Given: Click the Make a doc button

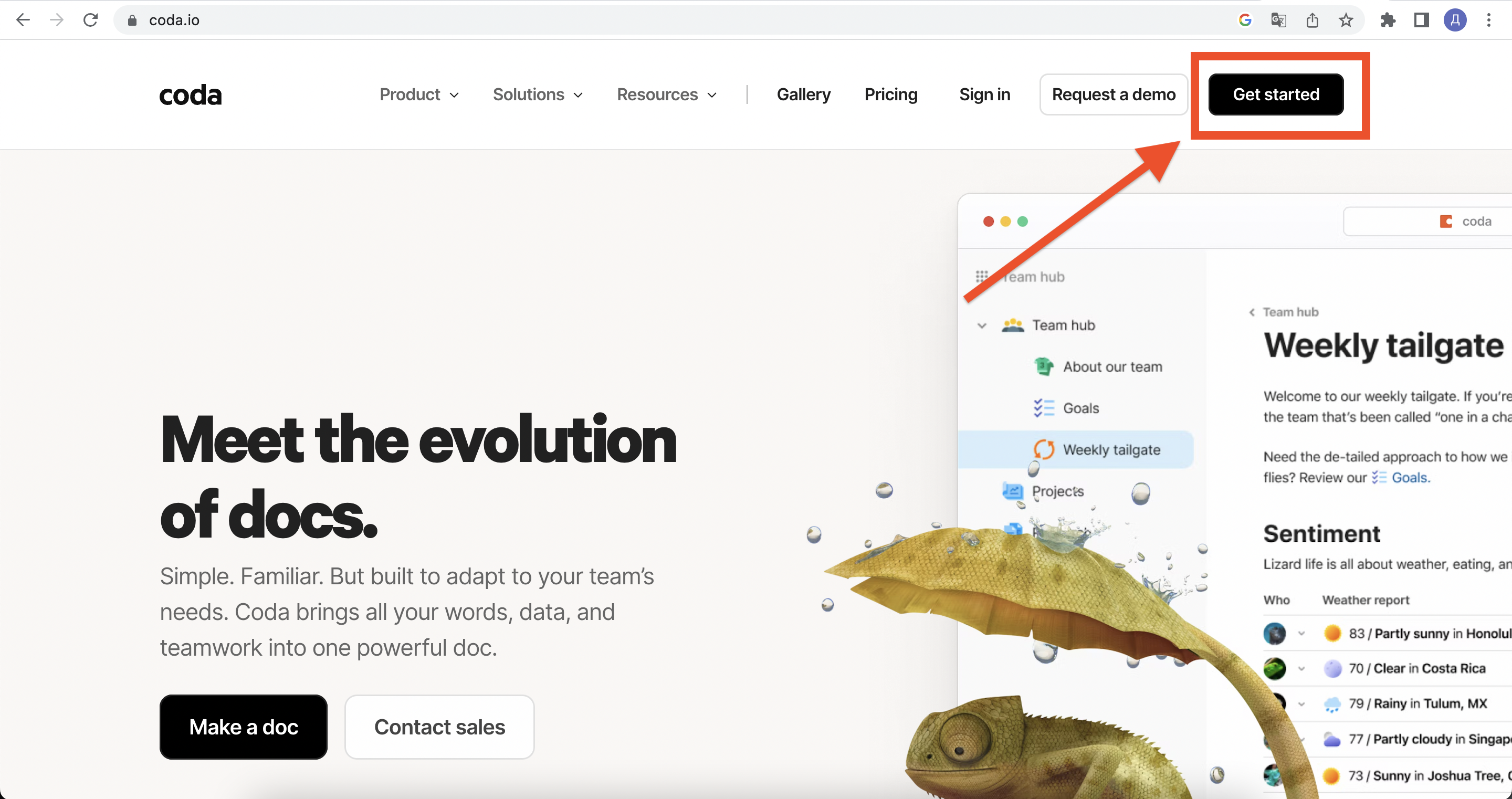Looking at the screenshot, I should click(244, 727).
